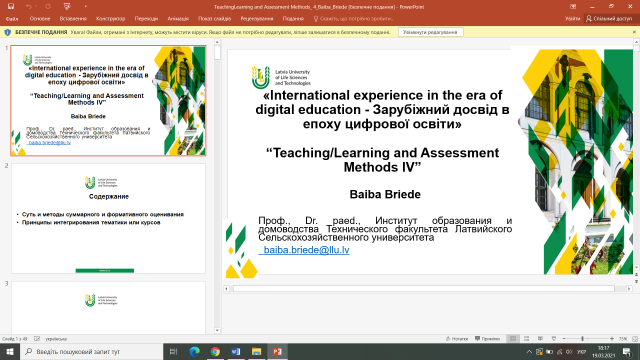The width and height of the screenshot is (640, 360).
Task: Switch to Slide Sorter view icon
Action: pos(527,339)
